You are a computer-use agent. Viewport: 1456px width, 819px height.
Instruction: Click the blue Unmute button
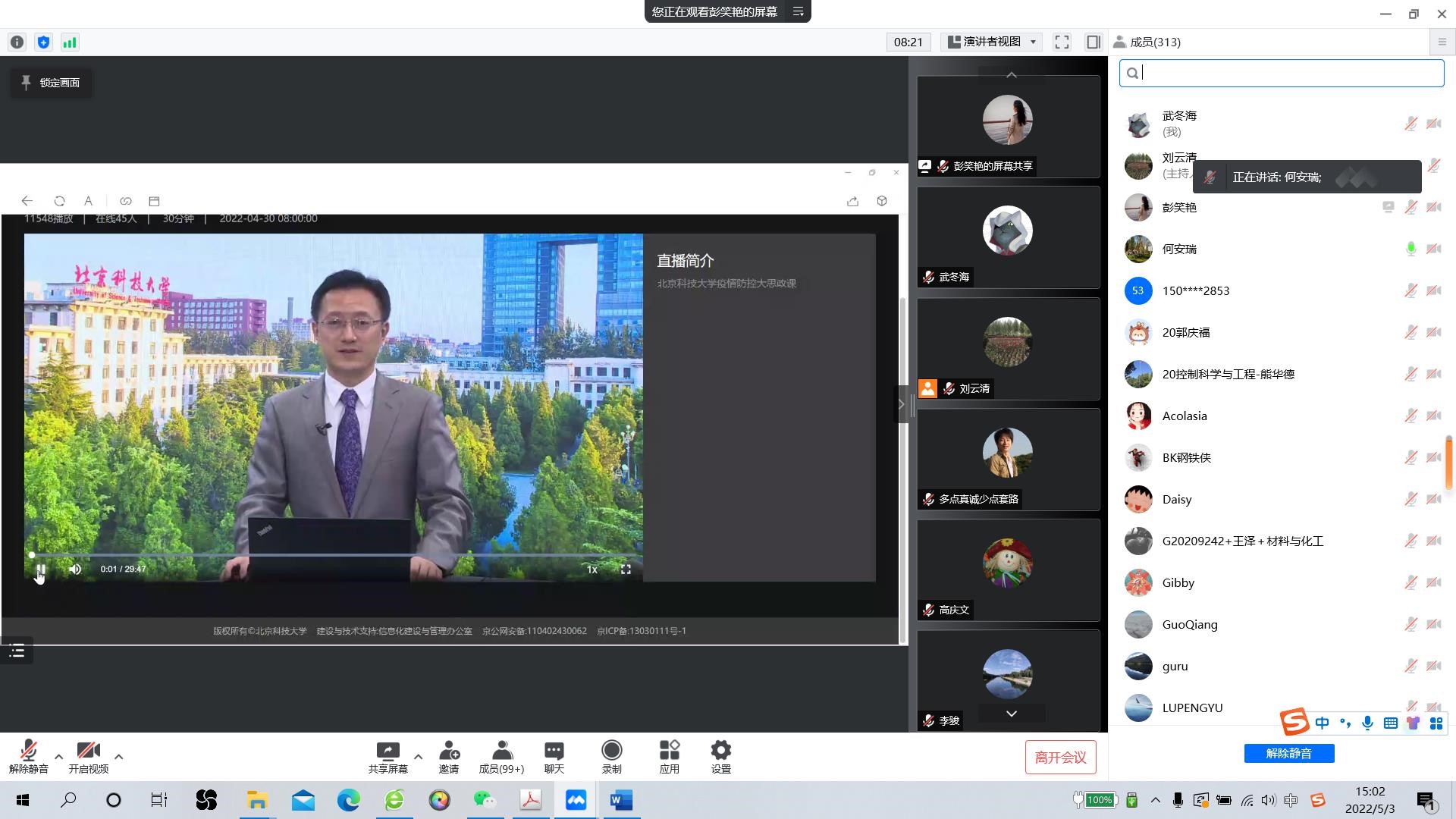(x=1288, y=753)
